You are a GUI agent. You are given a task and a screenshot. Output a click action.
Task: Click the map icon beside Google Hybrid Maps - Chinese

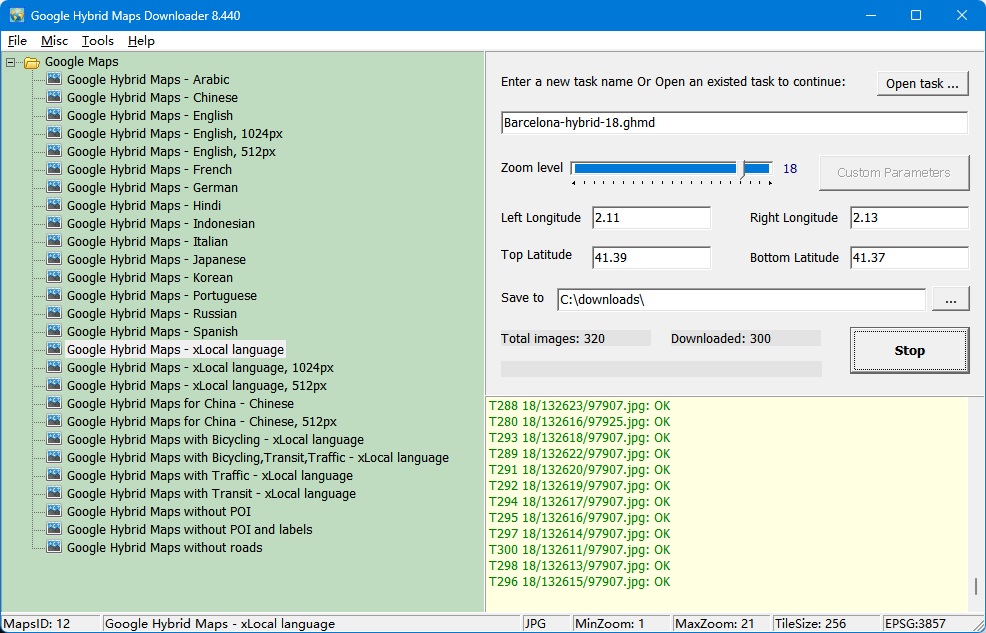(x=54, y=97)
